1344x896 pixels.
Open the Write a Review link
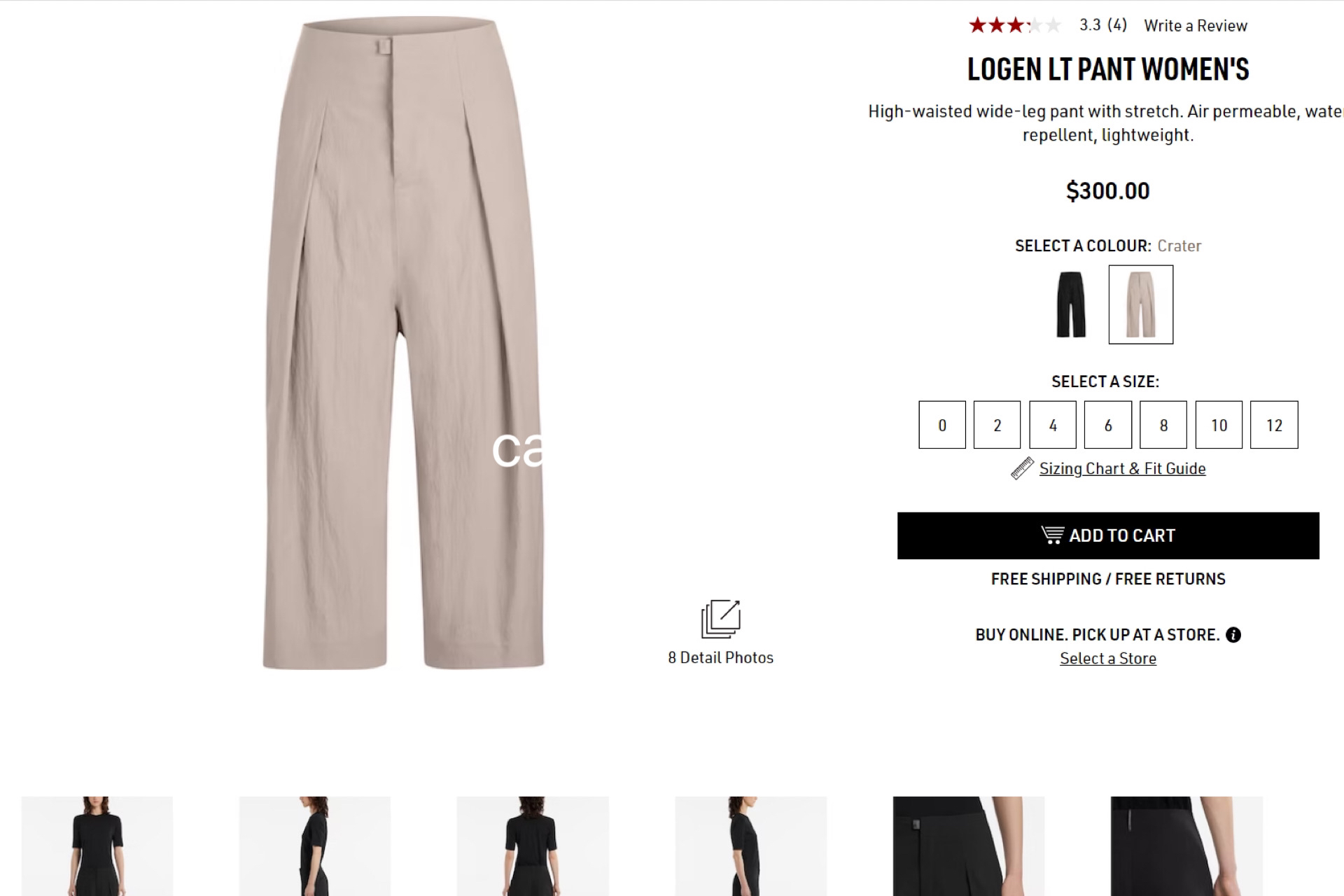pos(1196,26)
